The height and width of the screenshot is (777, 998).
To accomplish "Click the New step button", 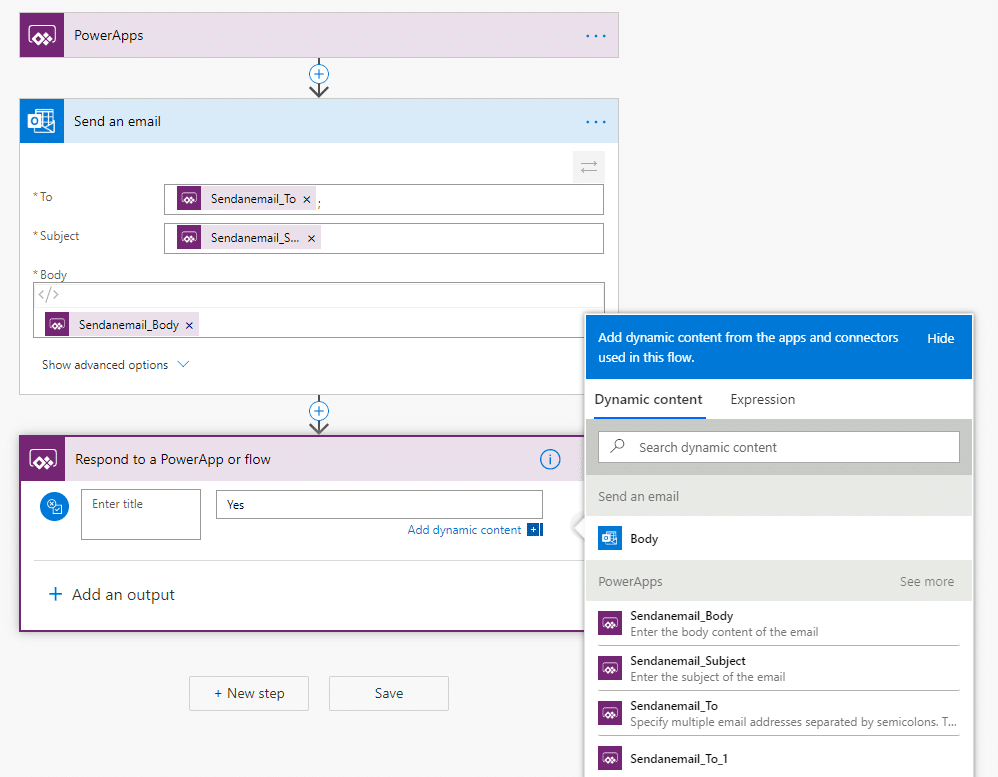I will [249, 694].
